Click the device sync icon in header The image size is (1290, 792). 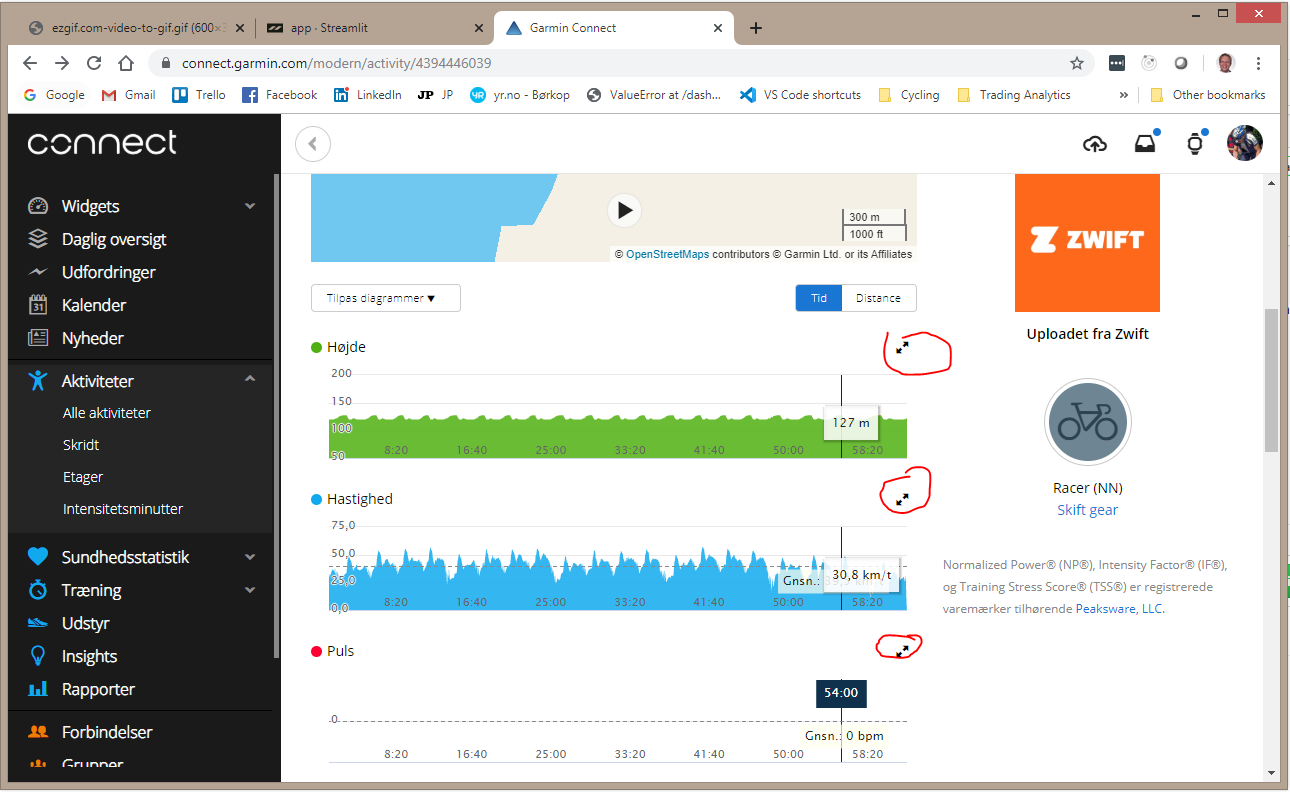[1194, 143]
